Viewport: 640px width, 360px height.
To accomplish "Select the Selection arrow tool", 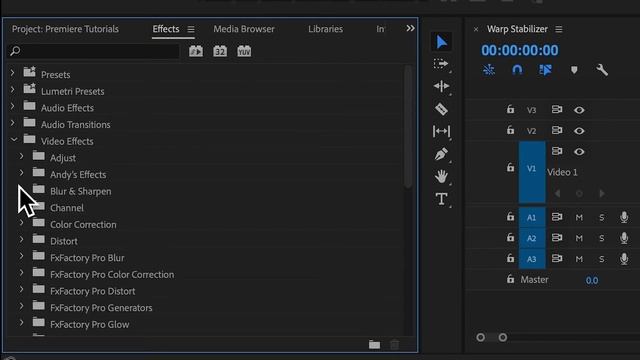I will (x=442, y=42).
